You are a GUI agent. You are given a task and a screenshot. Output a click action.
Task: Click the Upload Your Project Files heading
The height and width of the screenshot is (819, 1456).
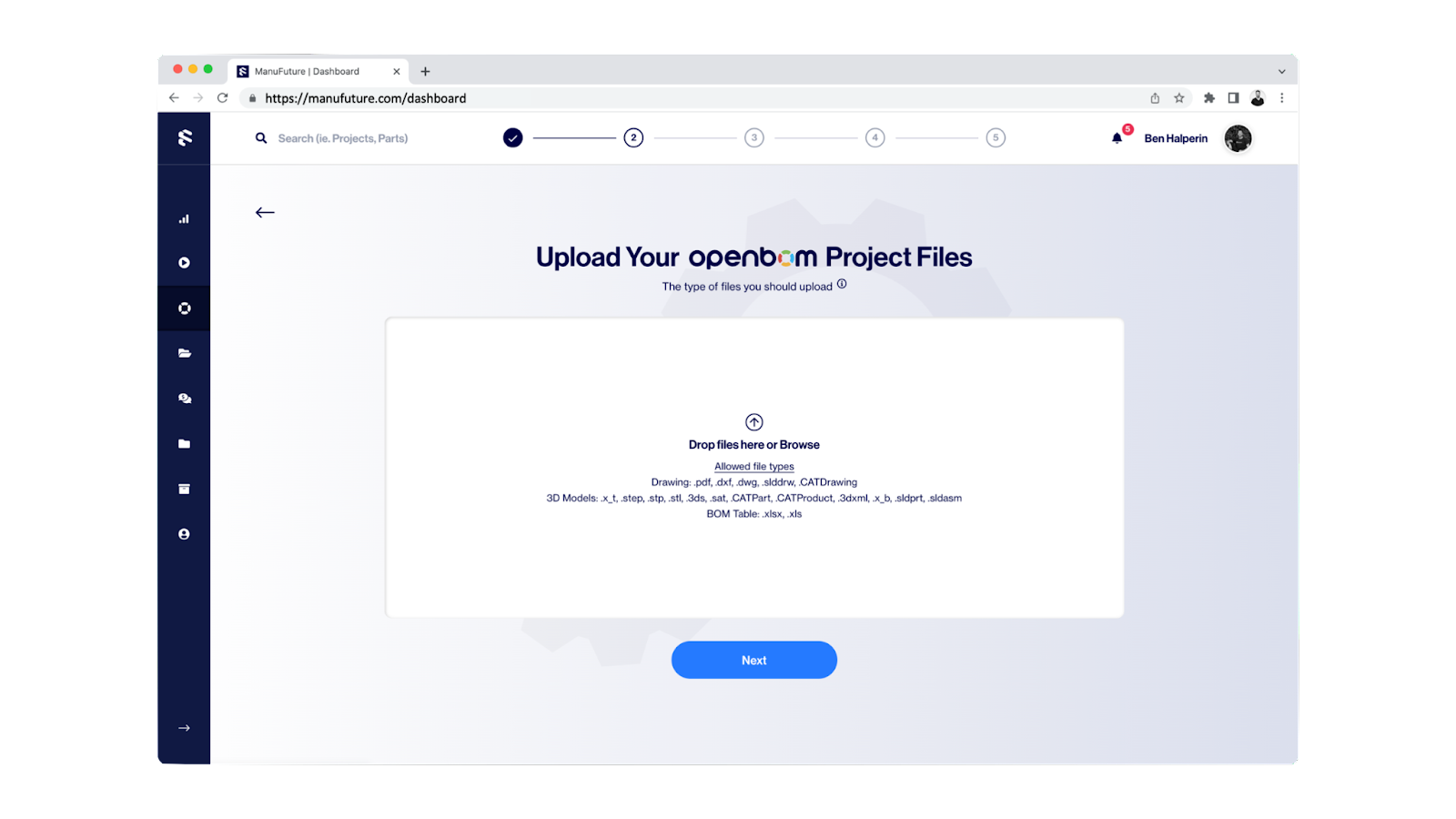pos(754,258)
